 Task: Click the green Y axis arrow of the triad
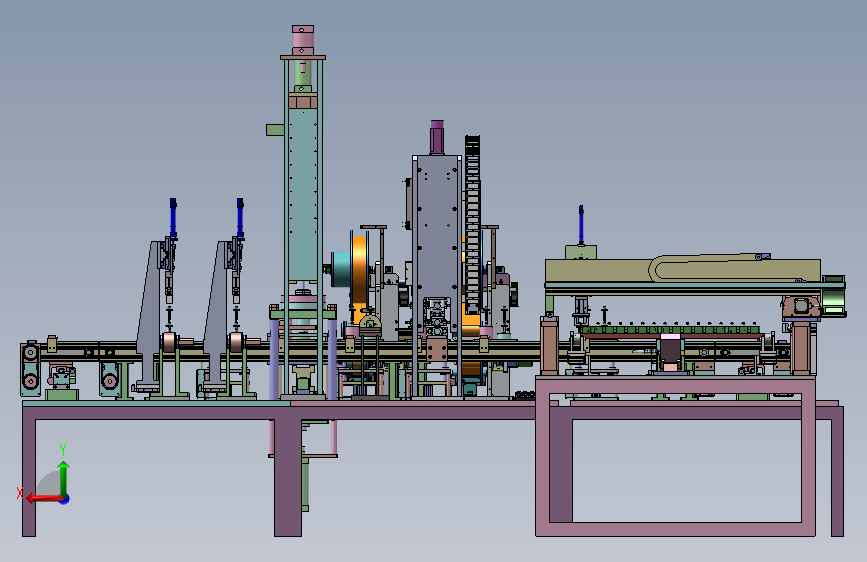[64, 477]
